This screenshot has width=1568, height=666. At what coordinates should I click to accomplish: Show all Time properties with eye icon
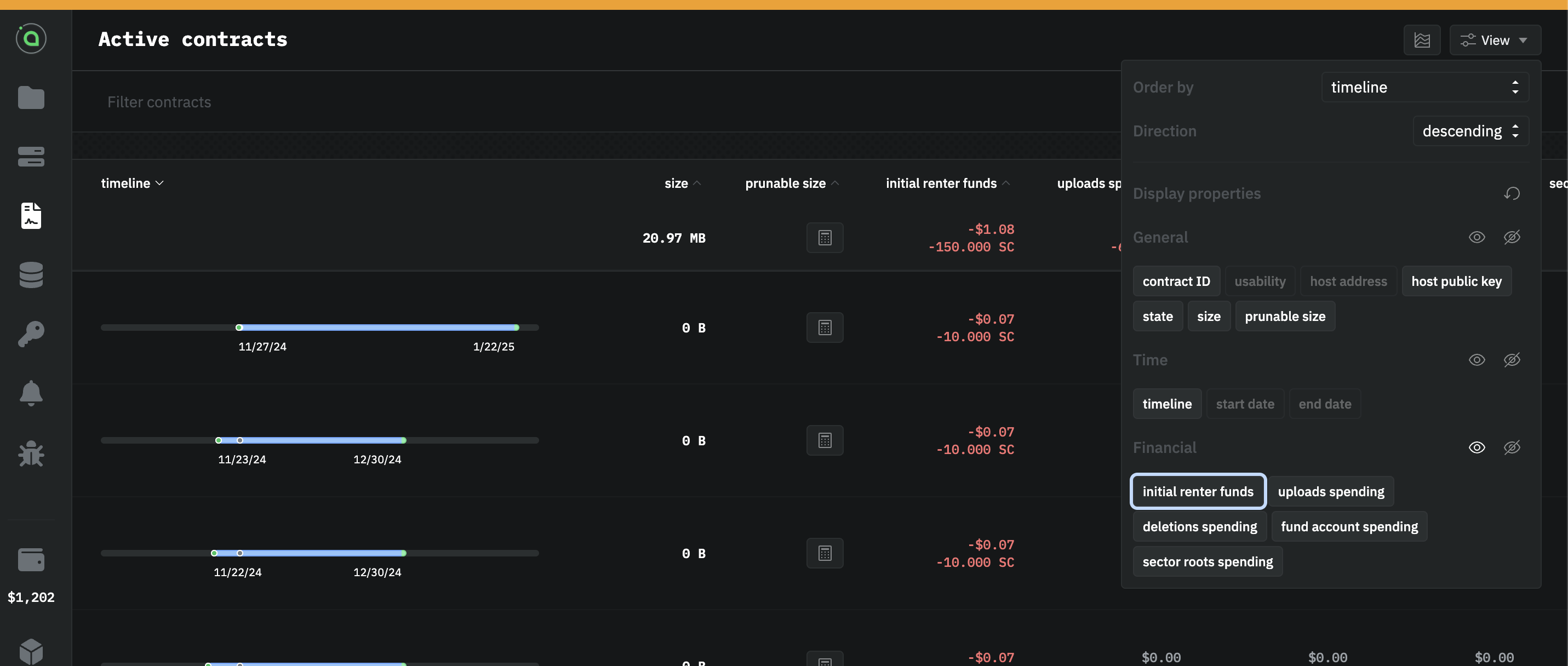1477,360
